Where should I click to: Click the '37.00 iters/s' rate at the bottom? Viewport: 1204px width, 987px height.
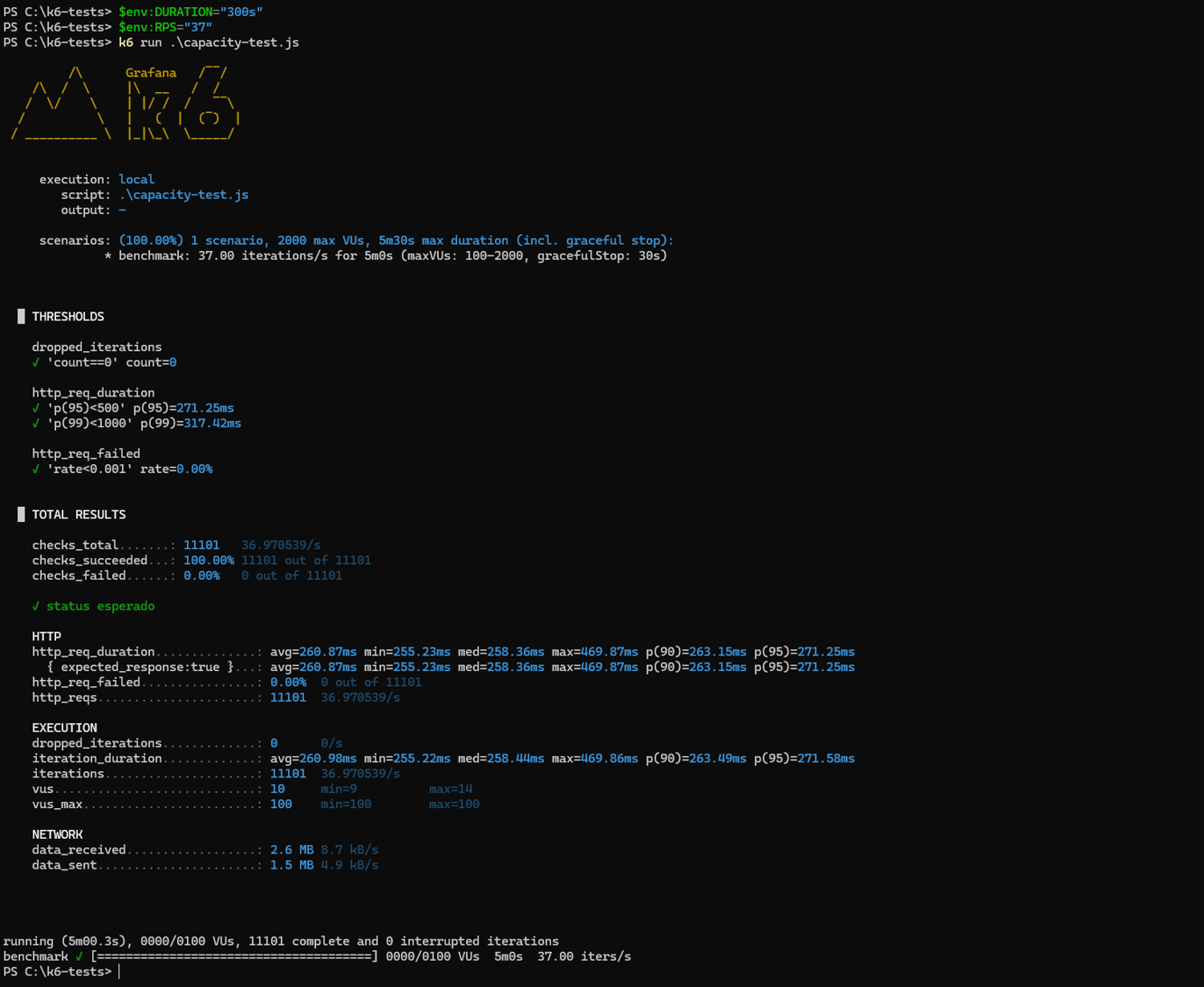(x=584, y=956)
